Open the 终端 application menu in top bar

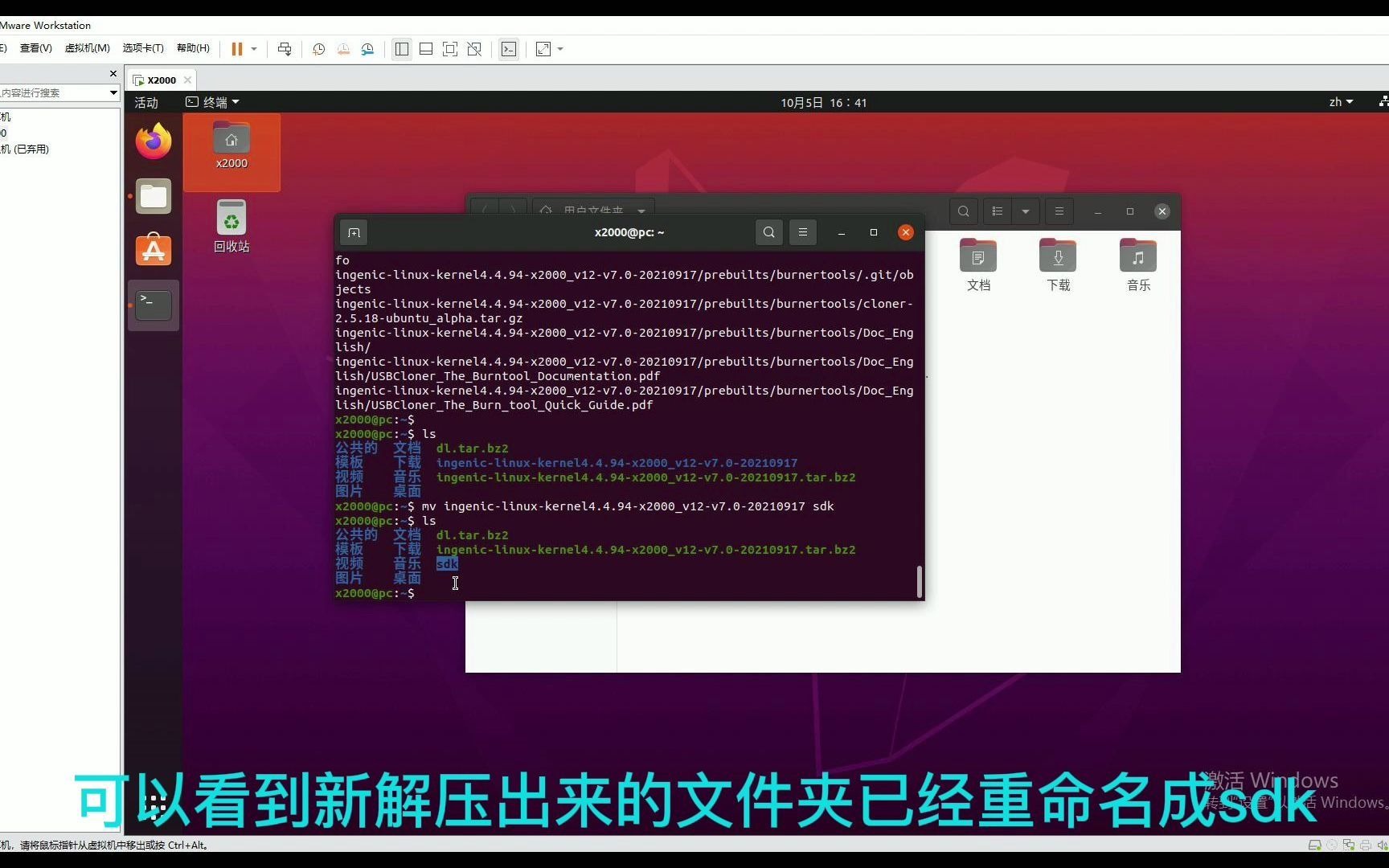pos(212,102)
